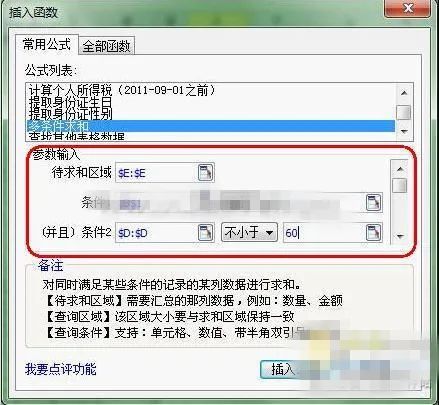Viewport: 439px width, 405px height.
Task: Select 提取身份证生日 in formula list
Action: click(x=71, y=102)
